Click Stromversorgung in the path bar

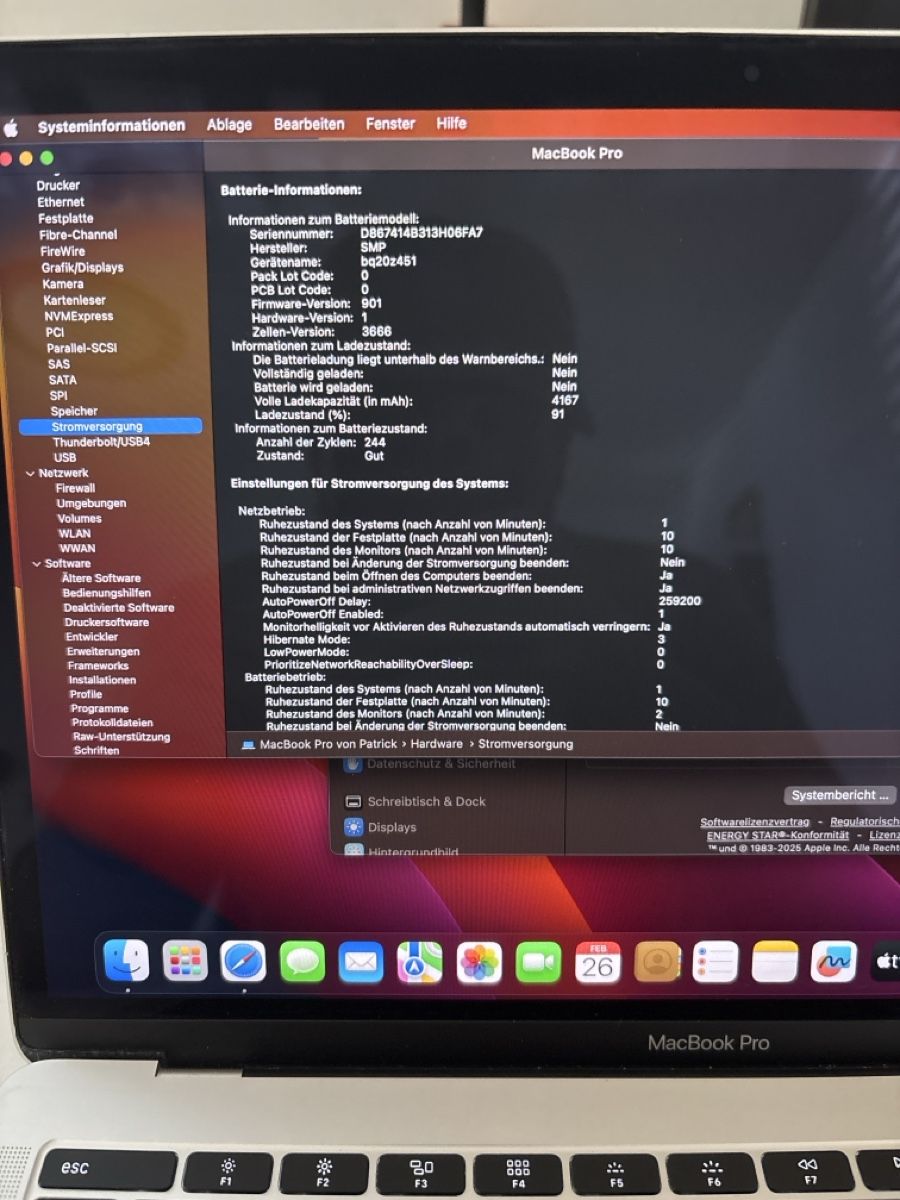(x=526, y=744)
